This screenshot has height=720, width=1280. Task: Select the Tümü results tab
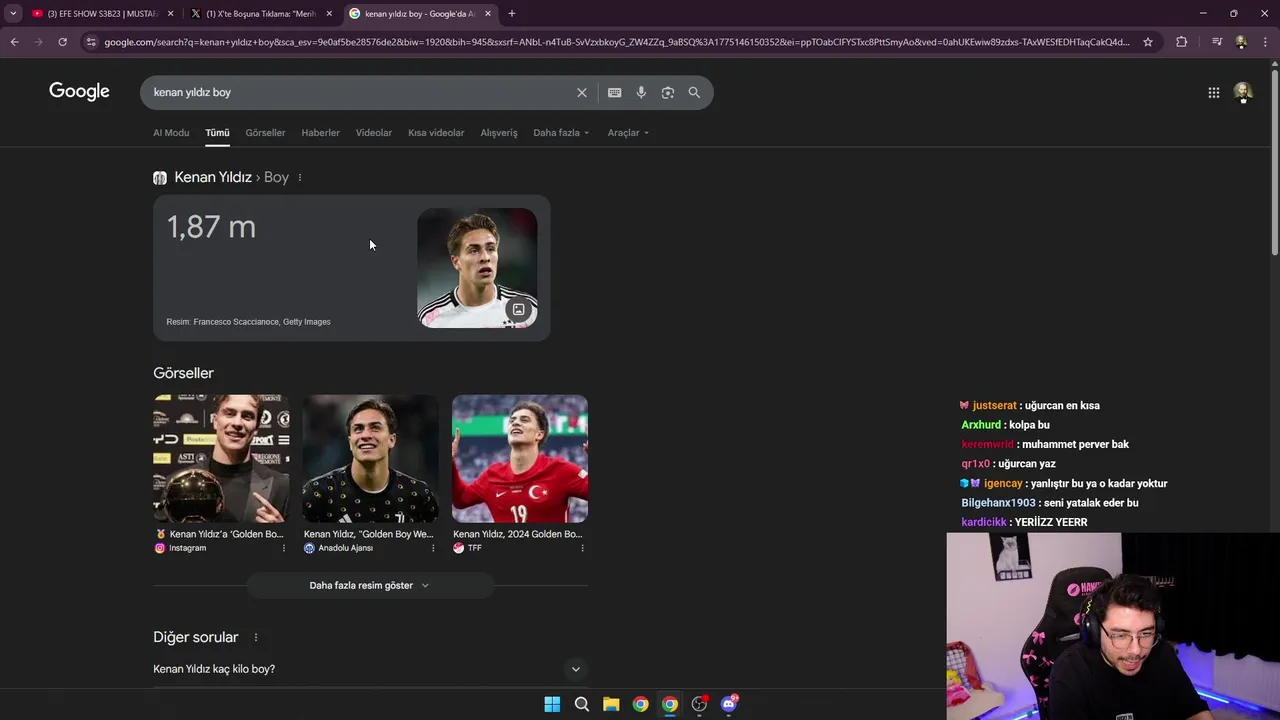tap(217, 132)
